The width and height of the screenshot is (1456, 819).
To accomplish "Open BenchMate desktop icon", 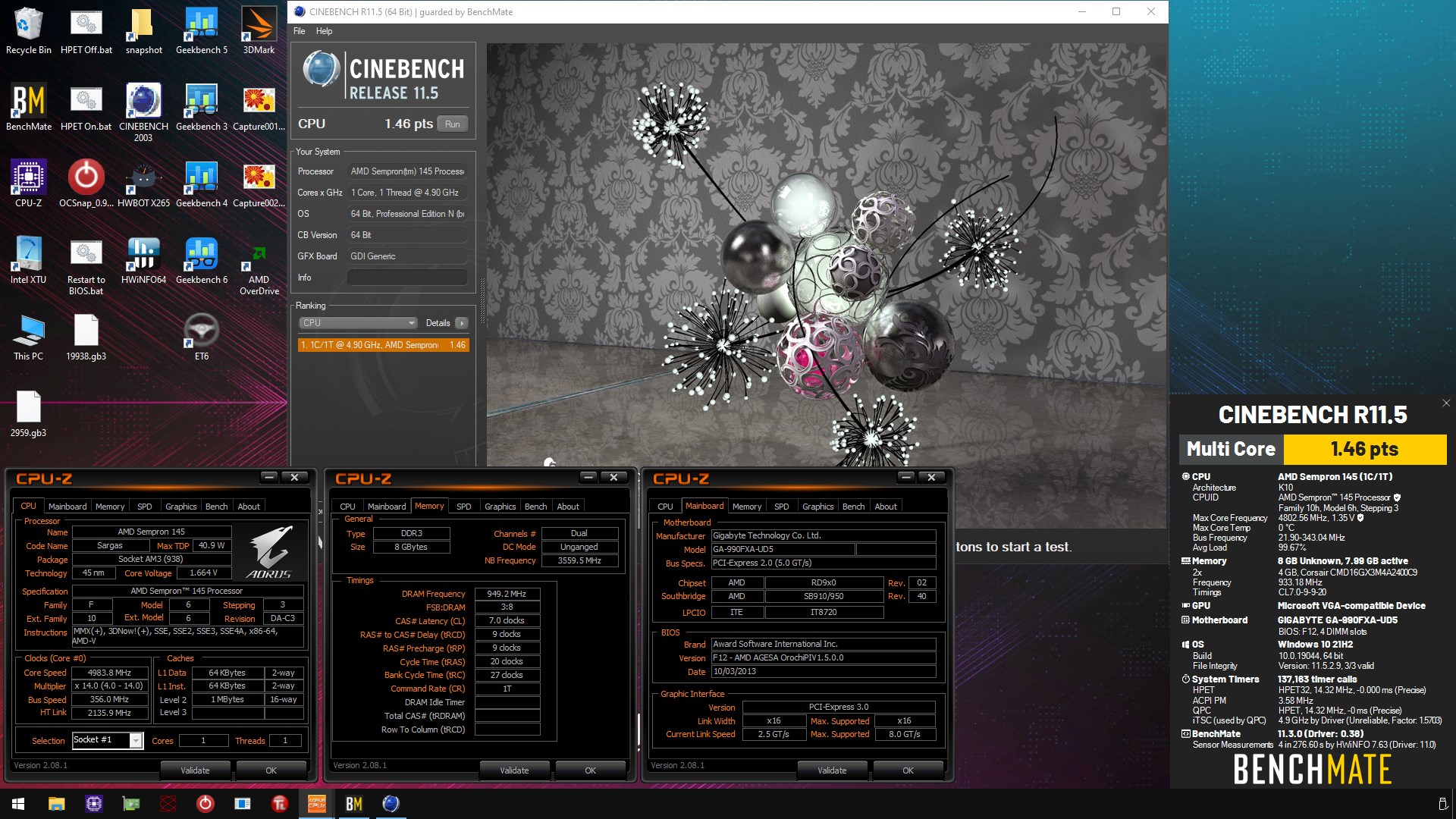I will coord(29,107).
